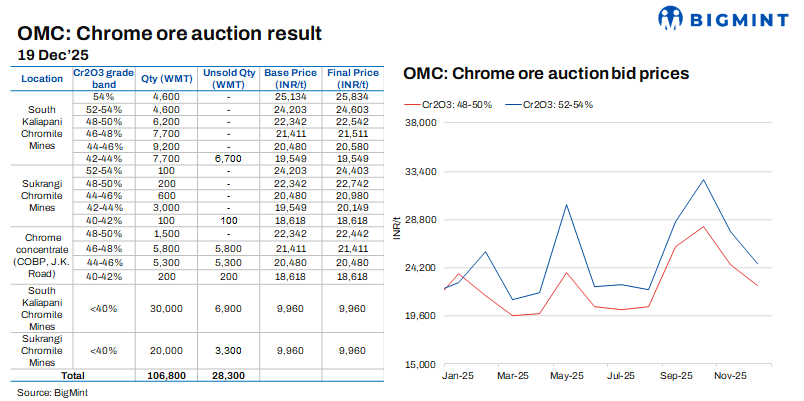Select the Cr2O3 grade band column header
The width and height of the screenshot is (804, 401).
102,78
